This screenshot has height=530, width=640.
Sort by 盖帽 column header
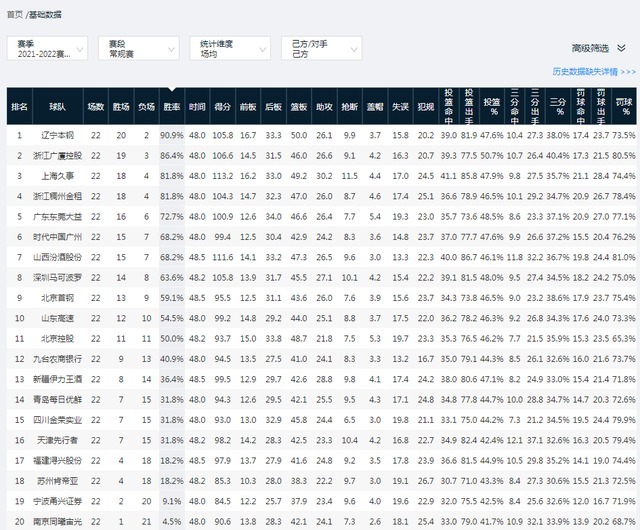[x=375, y=107]
